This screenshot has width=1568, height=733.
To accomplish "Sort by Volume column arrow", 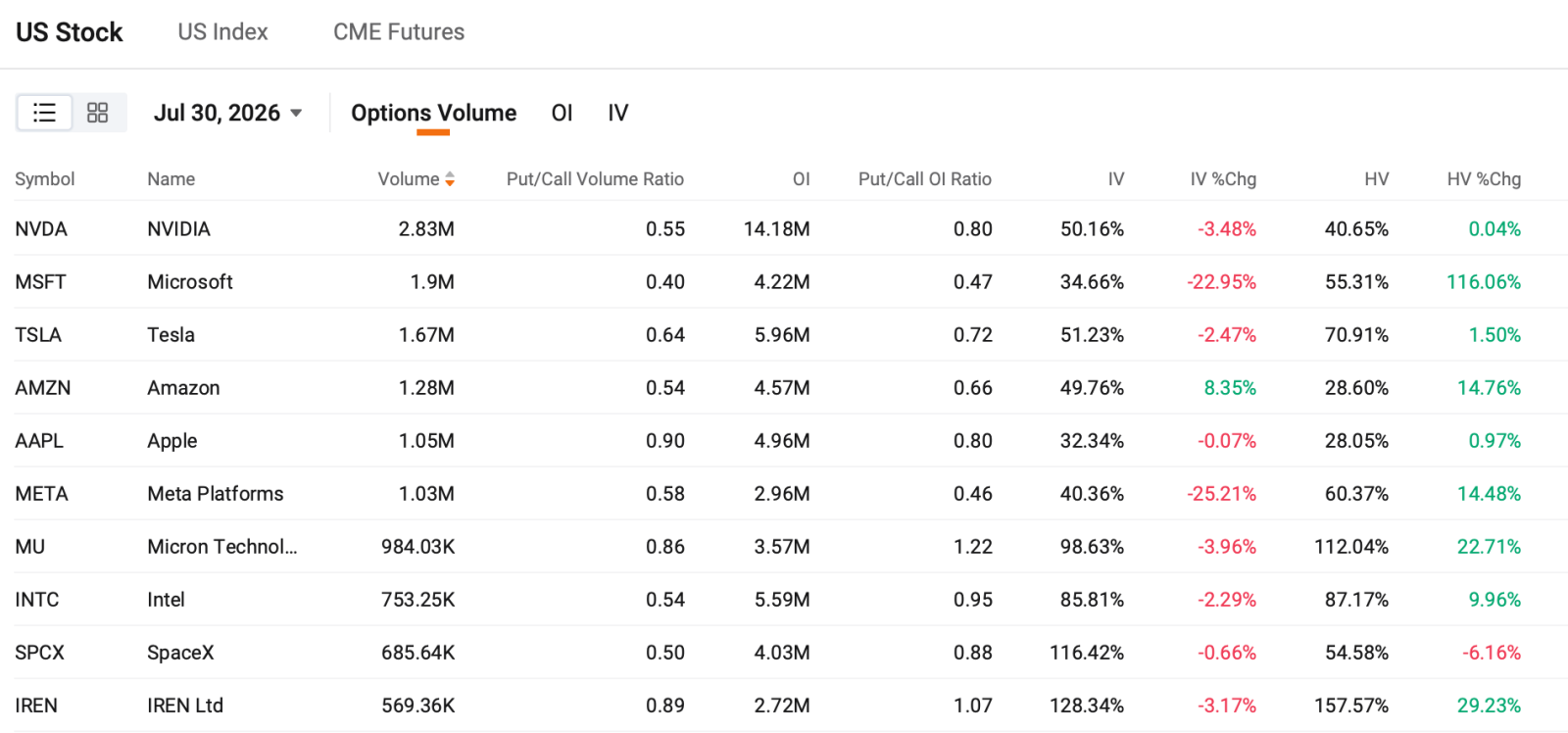I will click(x=450, y=179).
